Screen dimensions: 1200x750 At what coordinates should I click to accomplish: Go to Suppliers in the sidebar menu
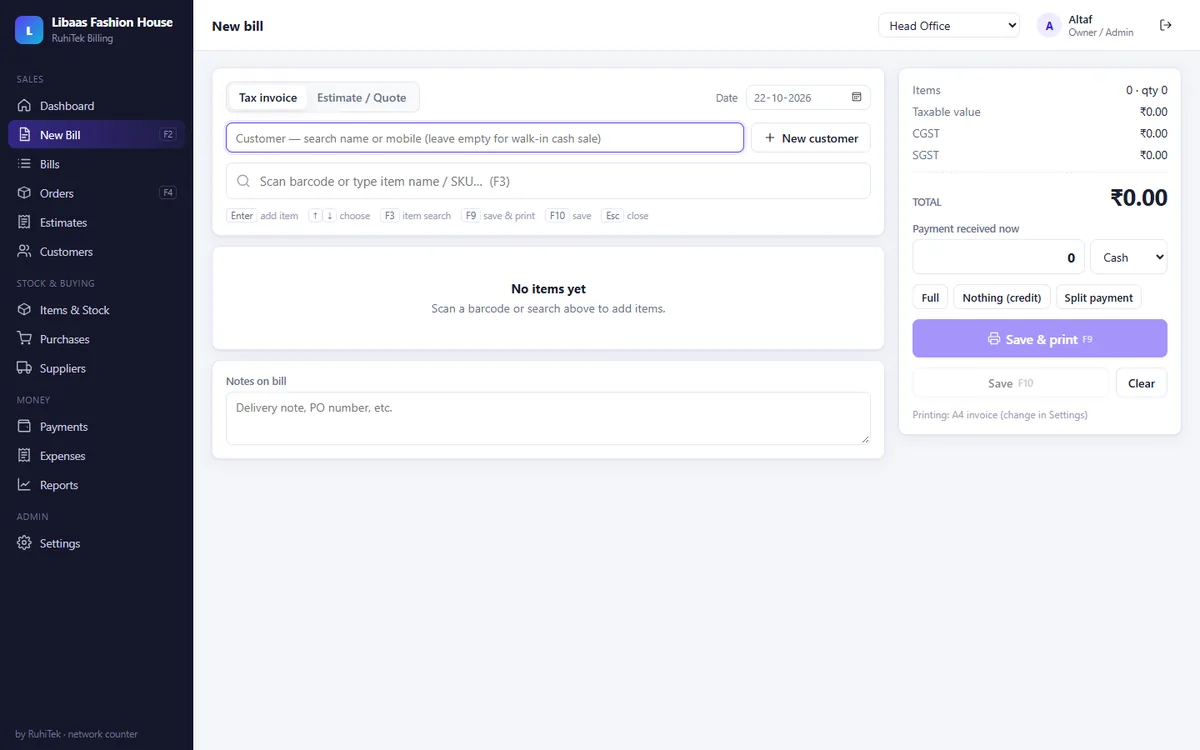(96, 368)
